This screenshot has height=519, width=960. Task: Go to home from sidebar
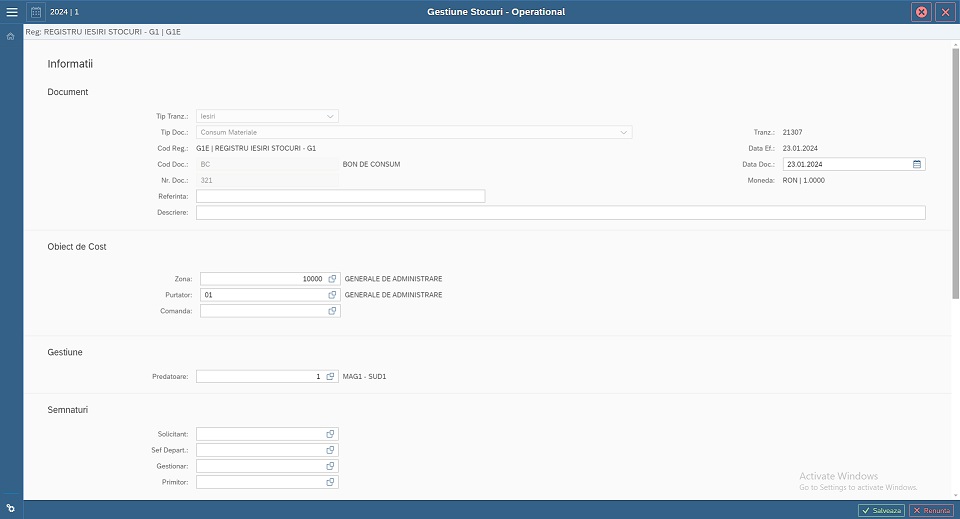click(10, 37)
